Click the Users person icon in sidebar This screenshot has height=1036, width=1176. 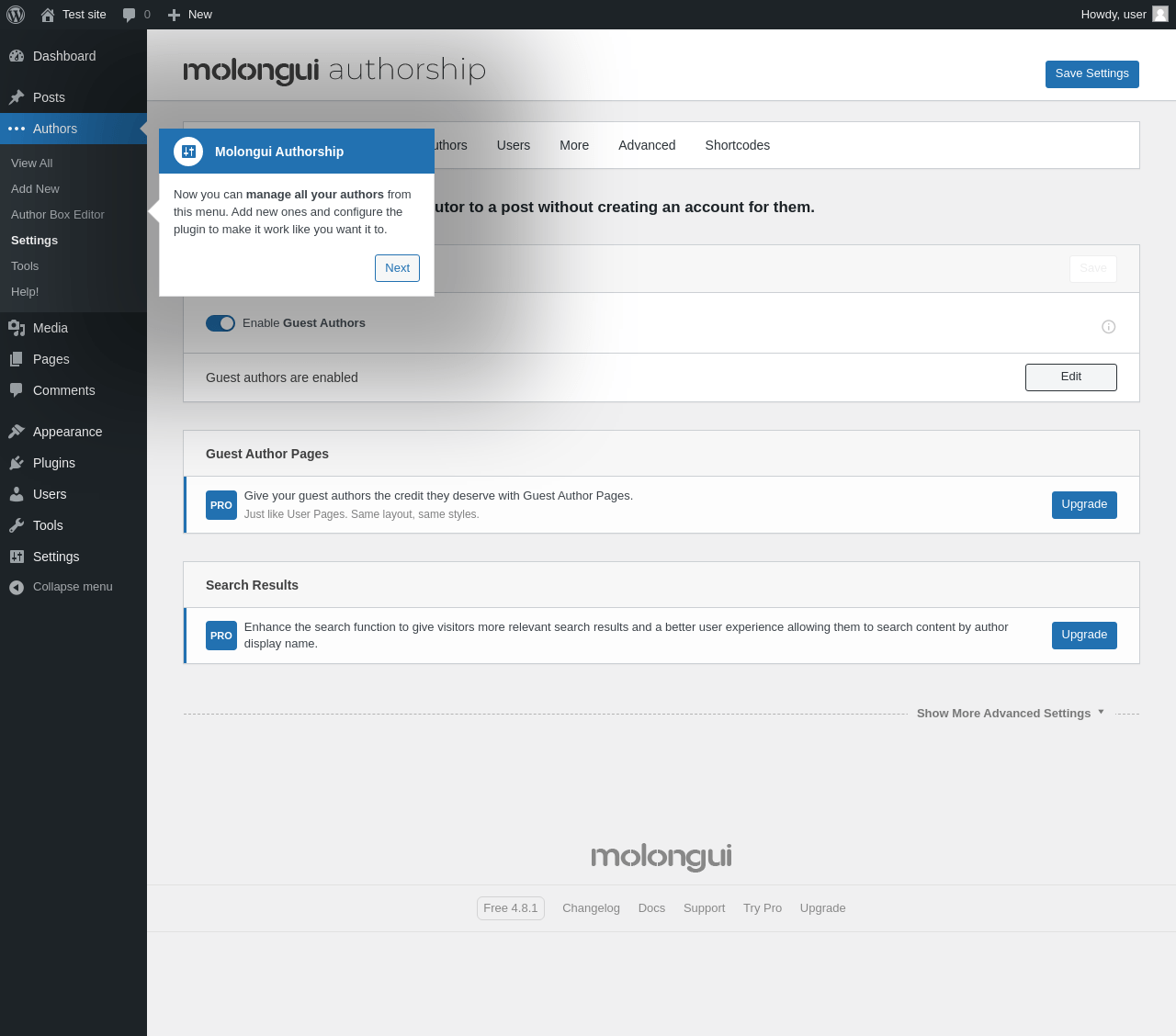click(x=17, y=494)
